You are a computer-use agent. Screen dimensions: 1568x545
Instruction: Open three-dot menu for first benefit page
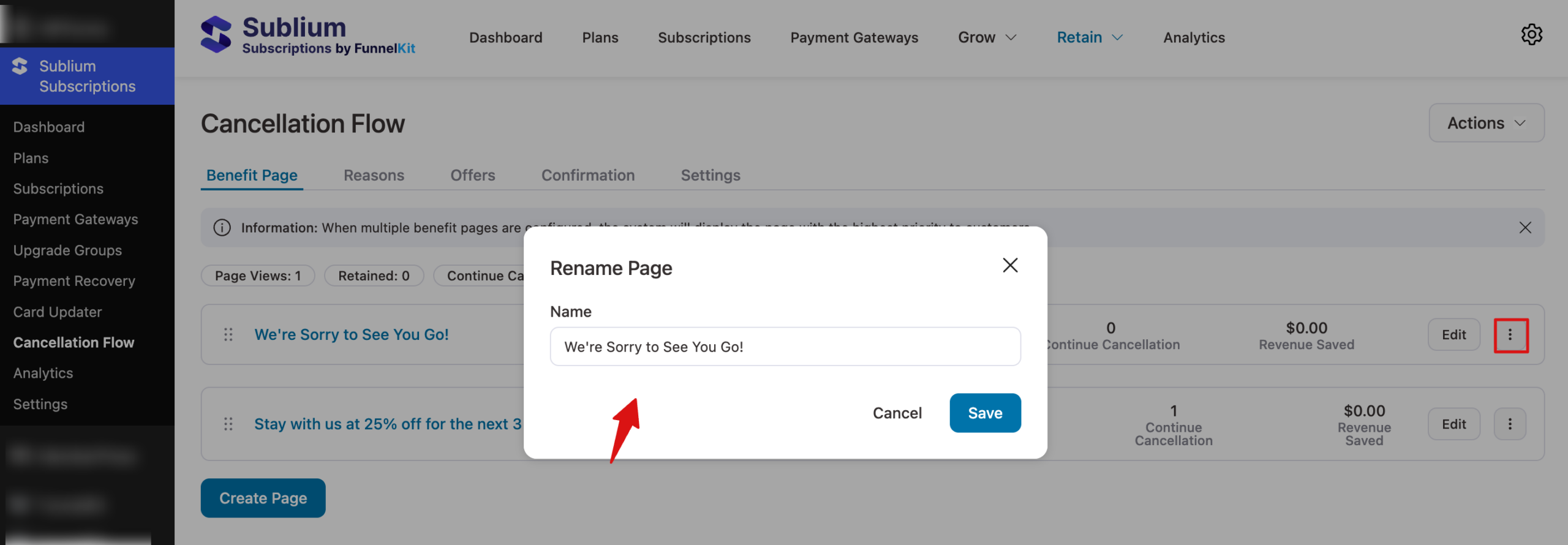tap(1510, 335)
